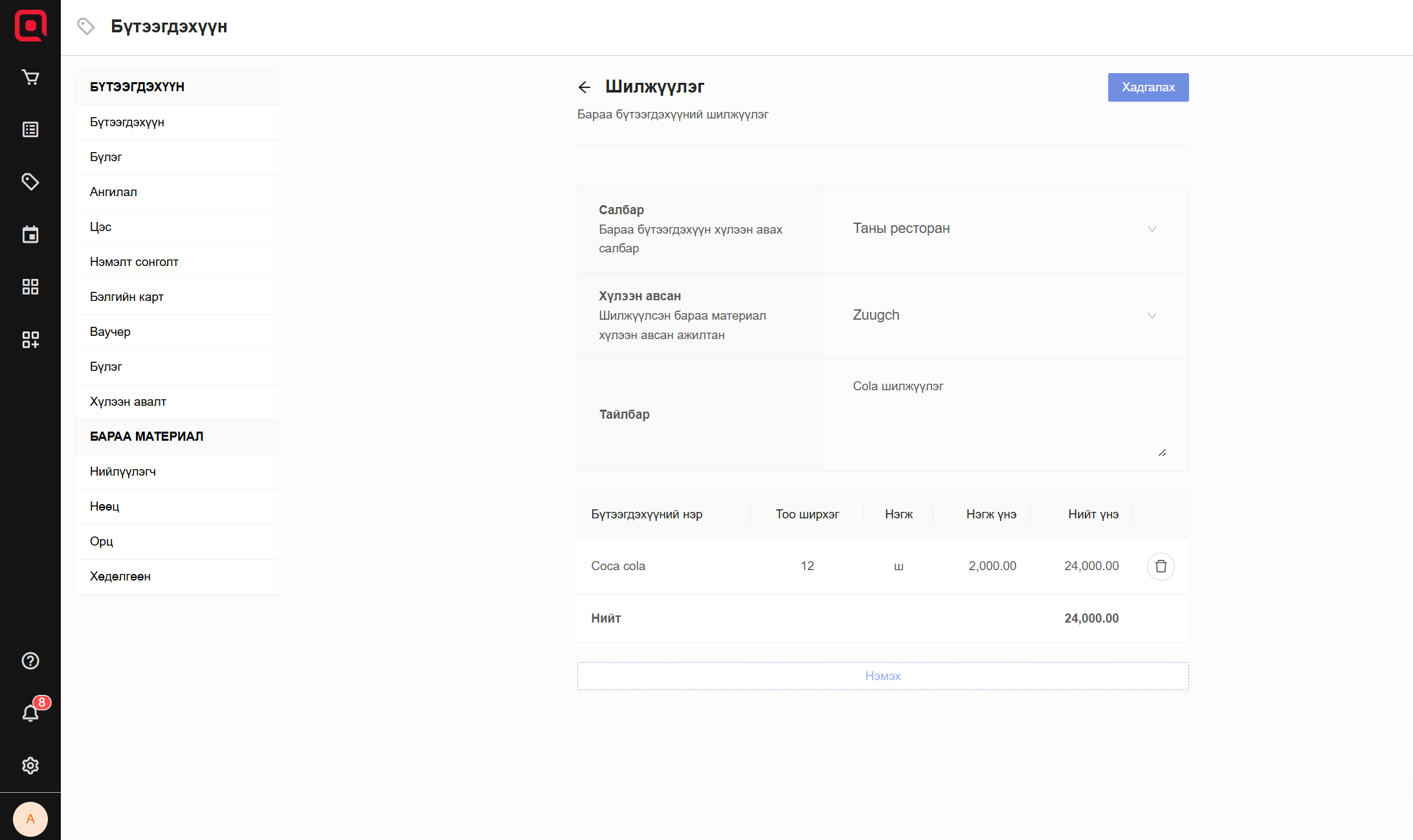Click the grid-plus add widget icon

coord(30,340)
